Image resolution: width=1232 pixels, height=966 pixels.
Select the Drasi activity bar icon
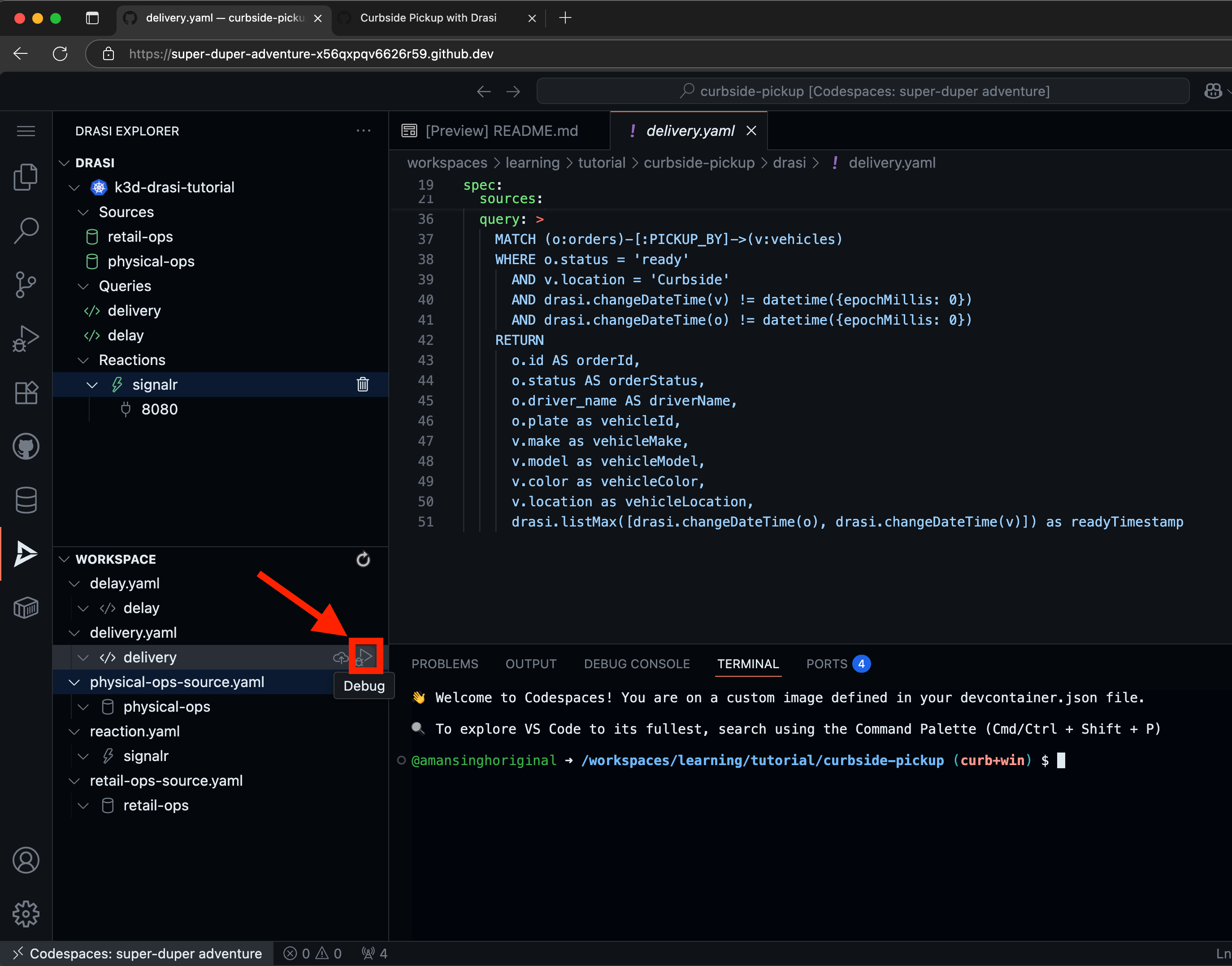pos(26,553)
